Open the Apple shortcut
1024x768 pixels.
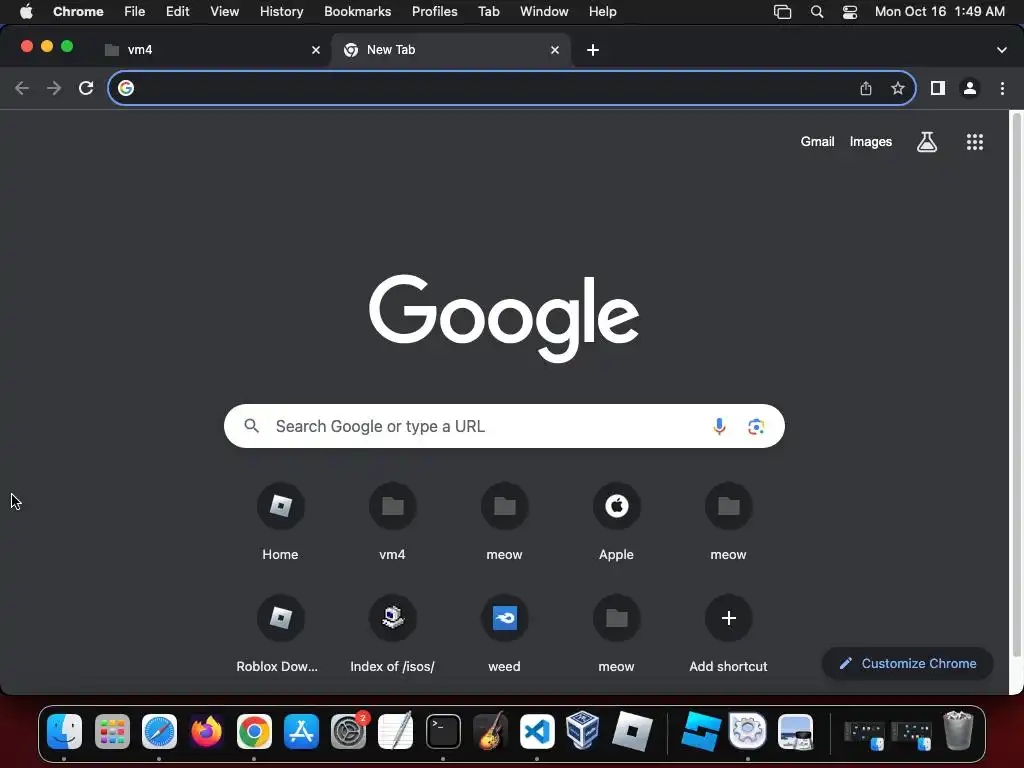pos(616,522)
